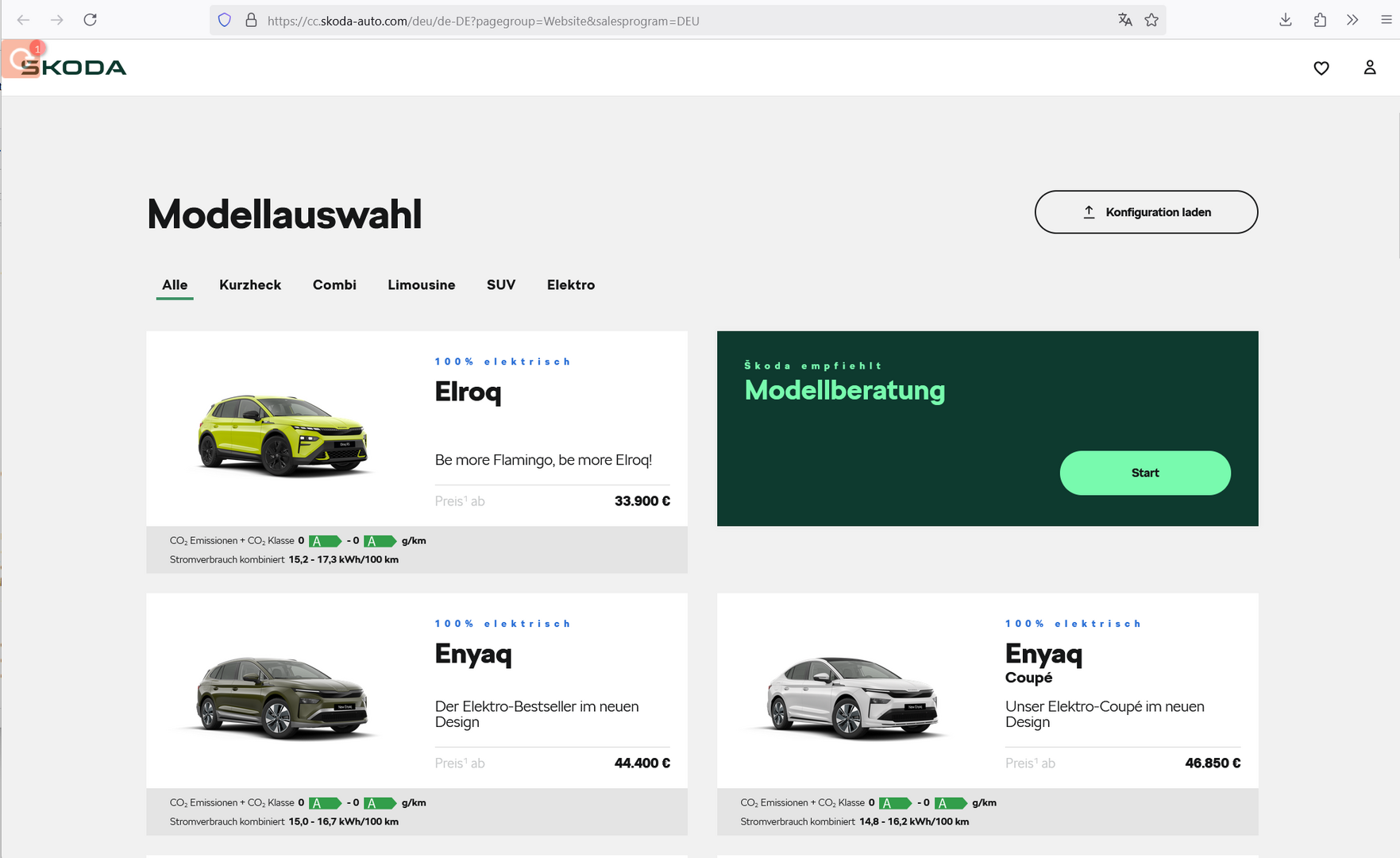This screenshot has height=858, width=1400.
Task: Click the Škoda logo
Action: pyautogui.click(x=73, y=68)
